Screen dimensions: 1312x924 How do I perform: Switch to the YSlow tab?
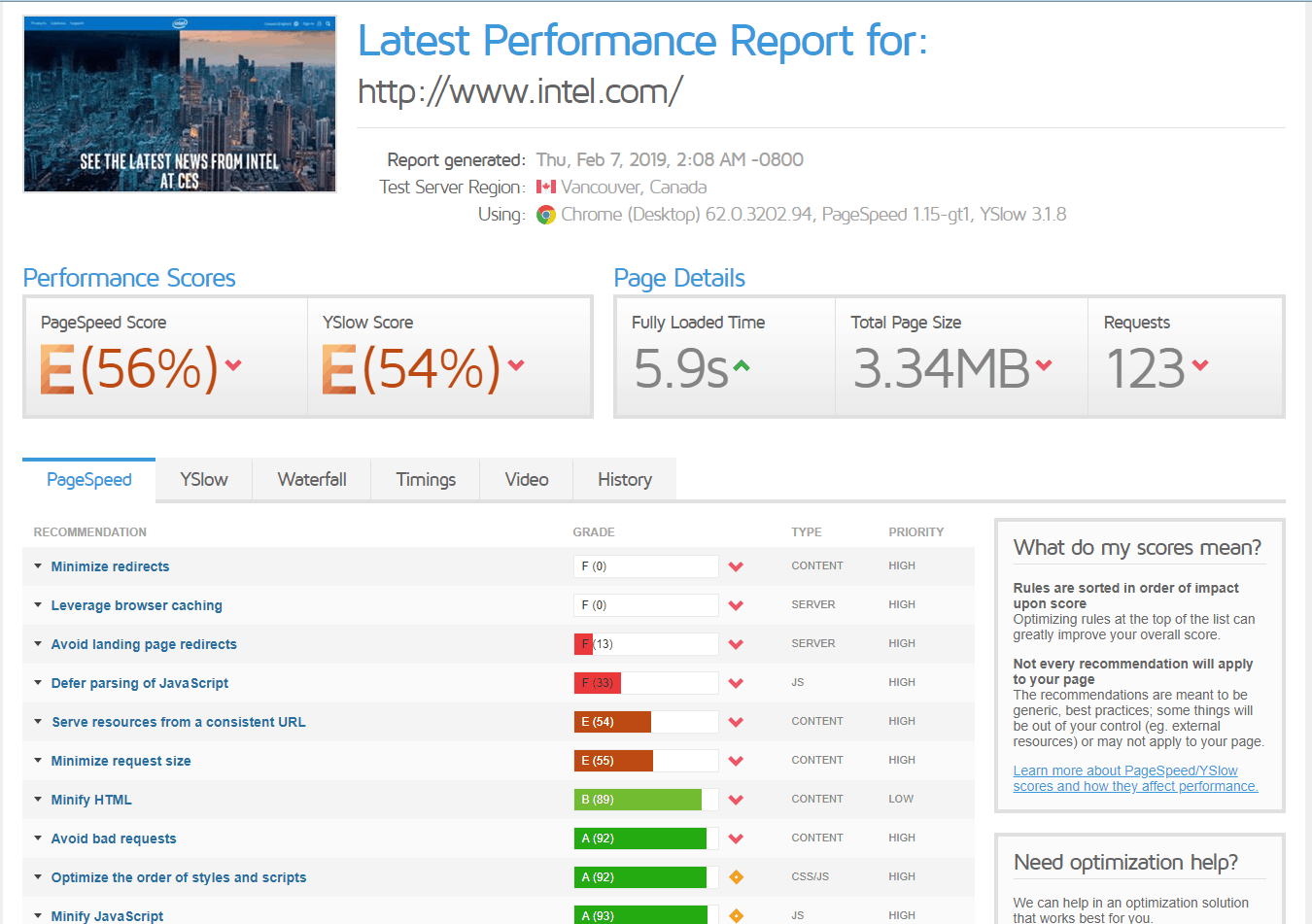204,480
